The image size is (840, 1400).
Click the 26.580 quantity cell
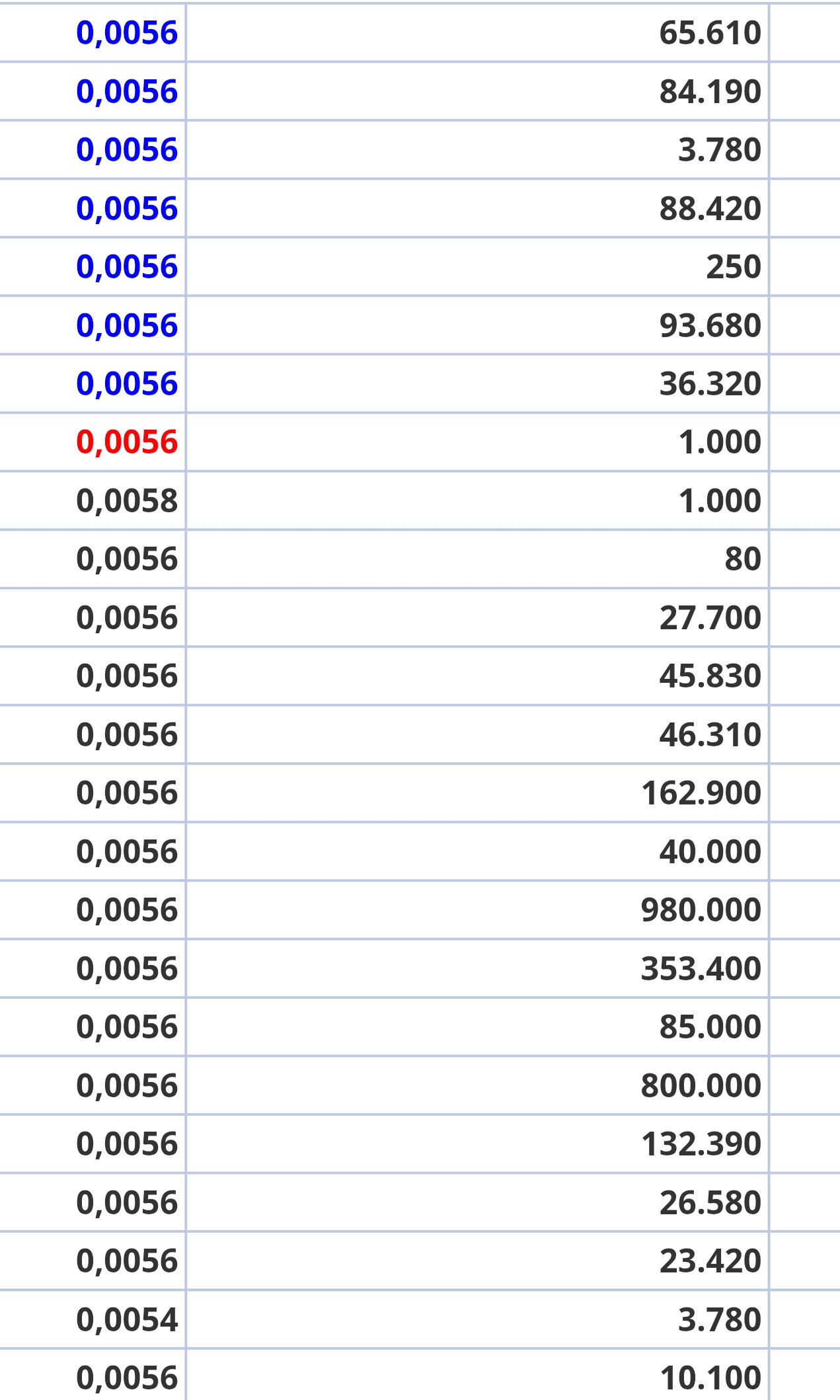tap(710, 1202)
